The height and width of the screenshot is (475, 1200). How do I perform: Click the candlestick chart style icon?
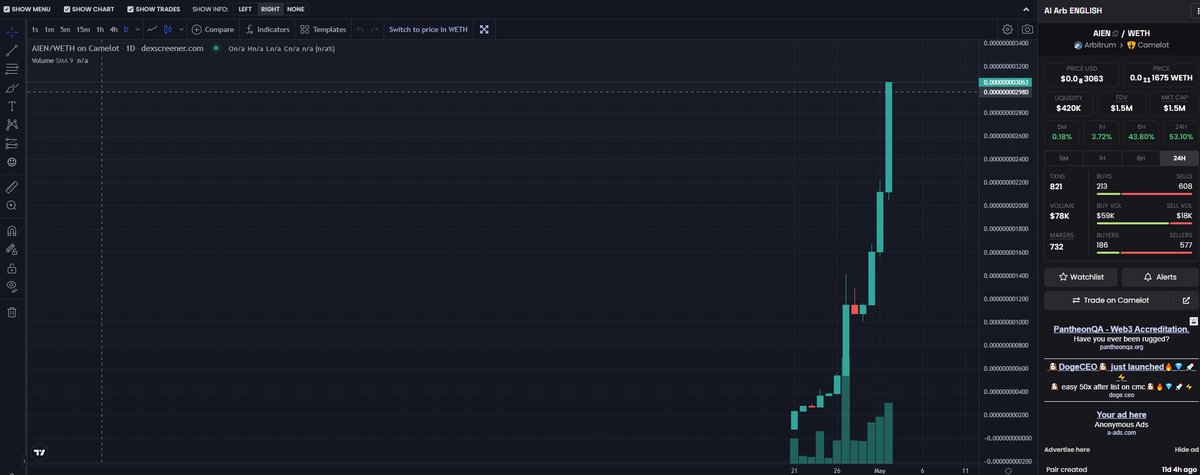(168, 30)
